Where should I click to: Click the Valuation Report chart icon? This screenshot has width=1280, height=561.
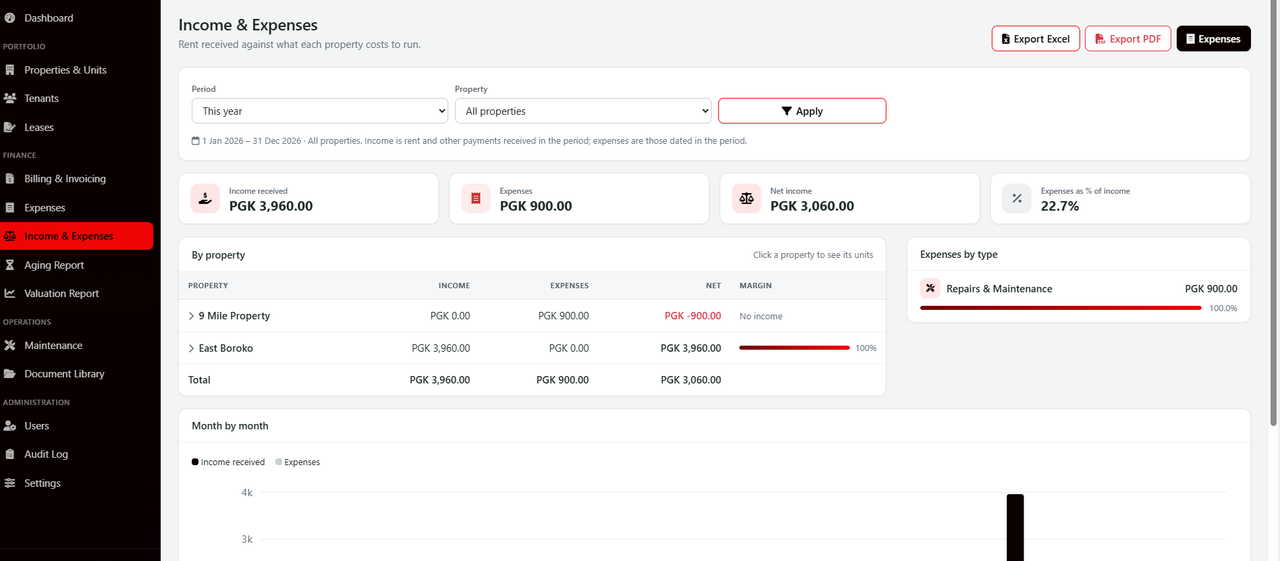[x=10, y=293]
